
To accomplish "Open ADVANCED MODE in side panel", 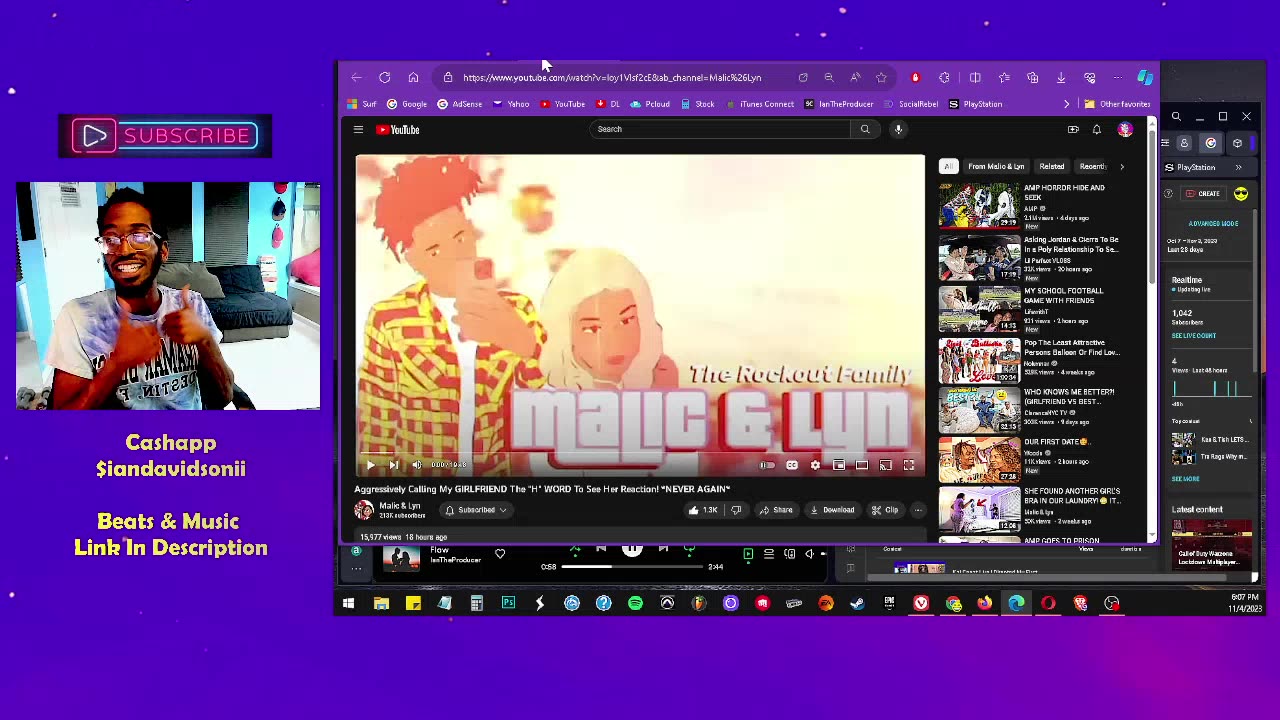I will [x=1213, y=224].
